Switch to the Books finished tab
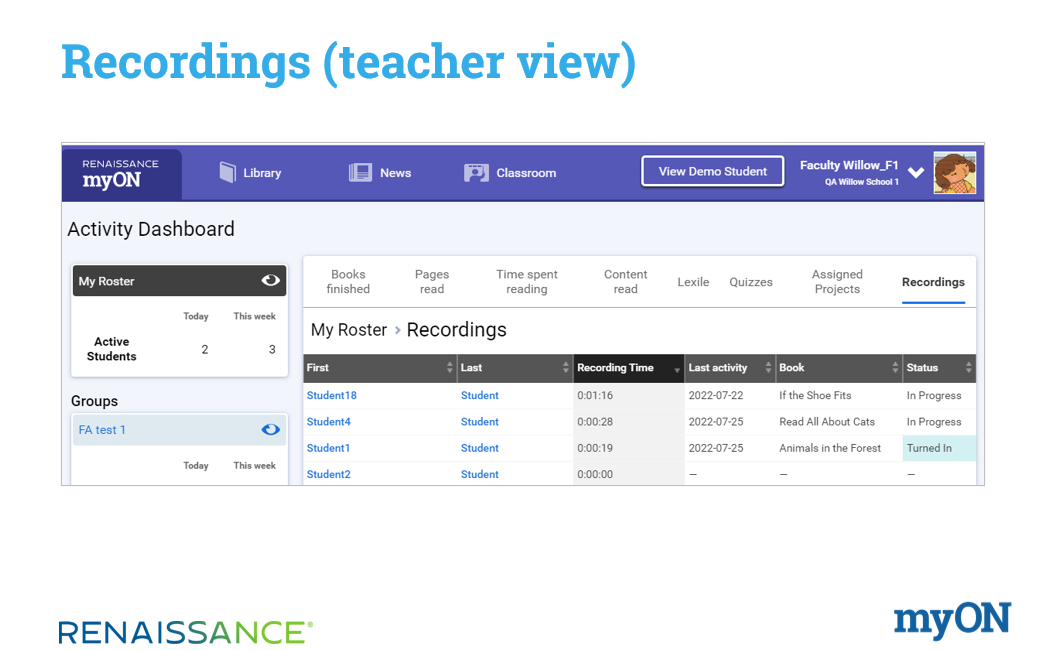This screenshot has height=651, width=1044. pos(348,282)
